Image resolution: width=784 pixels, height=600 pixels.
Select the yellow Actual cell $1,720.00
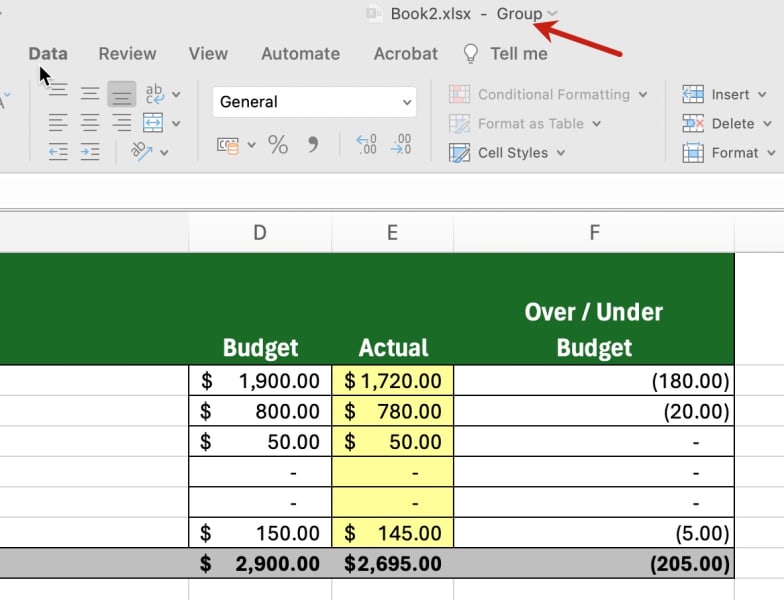[x=392, y=381]
